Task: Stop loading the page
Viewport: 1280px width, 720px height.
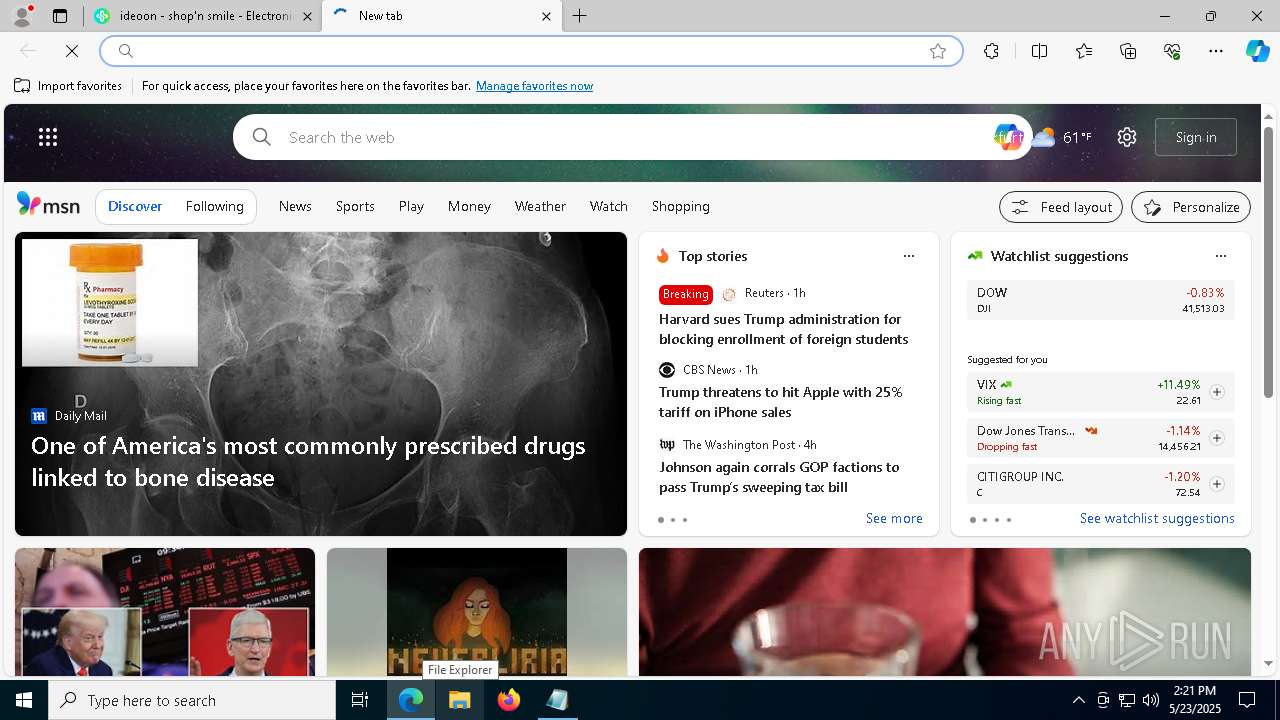Action: coord(72,51)
